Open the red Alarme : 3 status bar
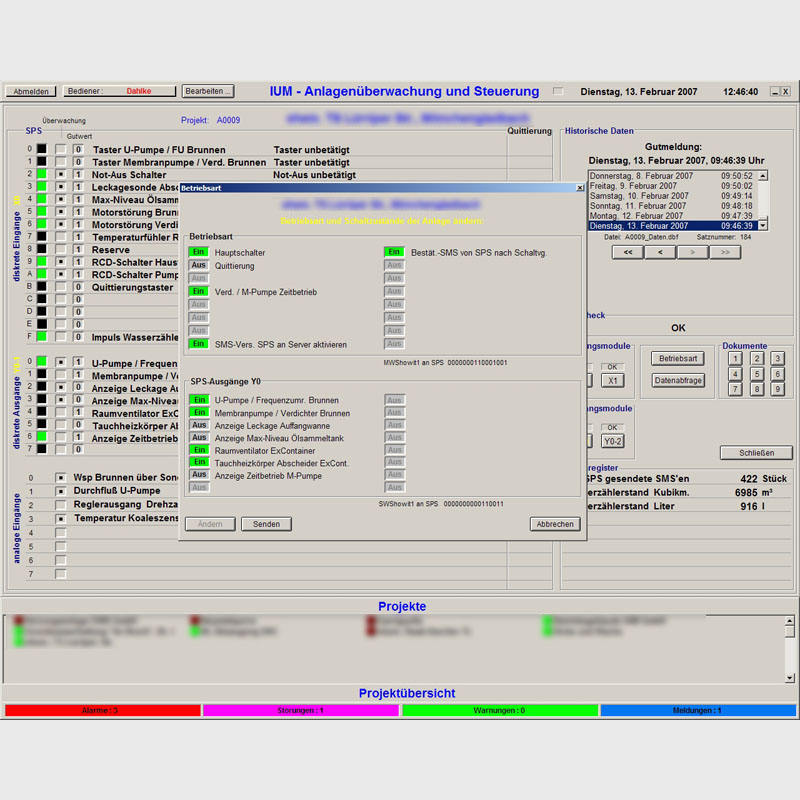The image size is (800, 800). (x=101, y=711)
